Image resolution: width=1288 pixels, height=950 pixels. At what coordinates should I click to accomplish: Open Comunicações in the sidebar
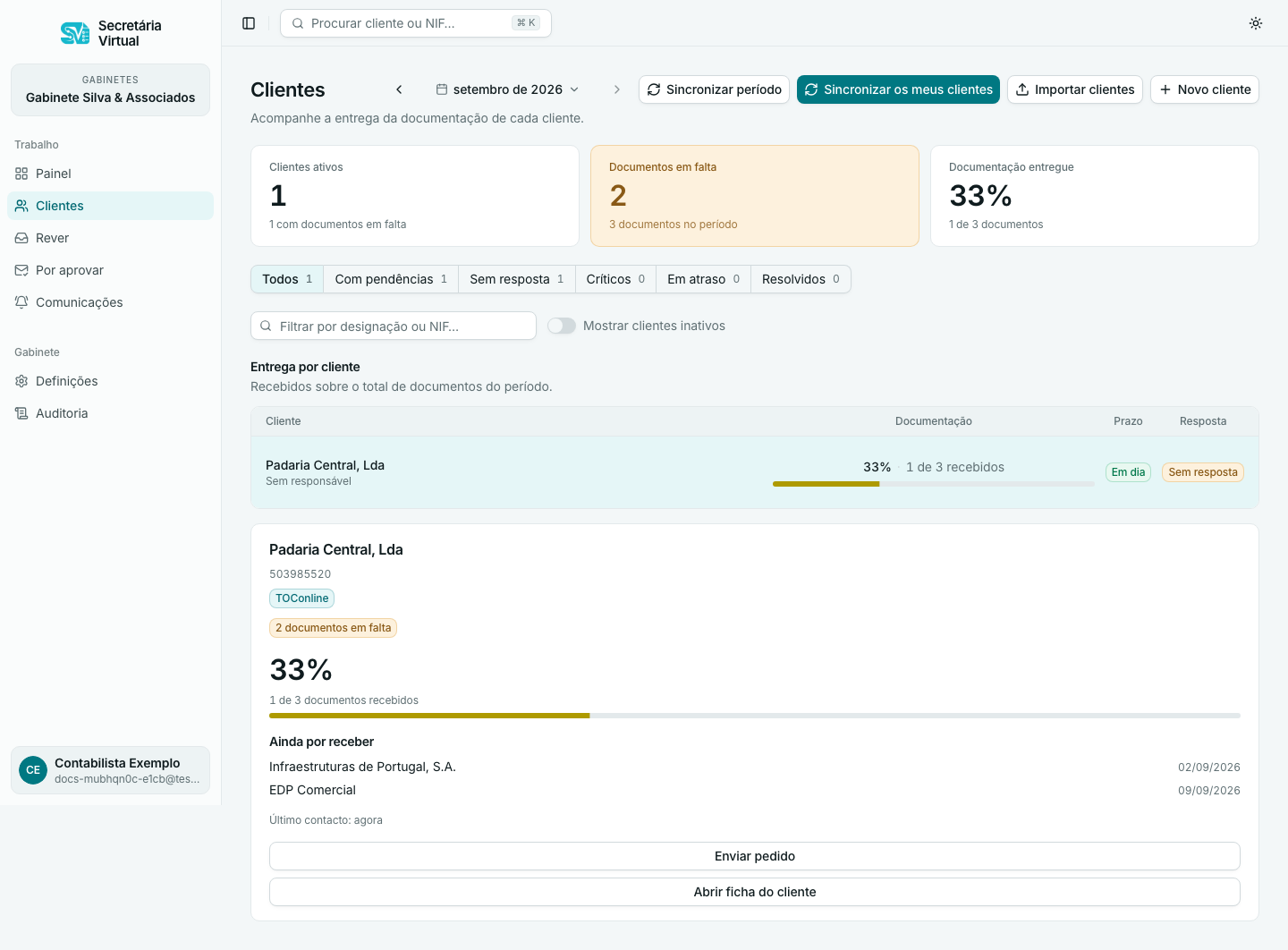[x=110, y=302]
